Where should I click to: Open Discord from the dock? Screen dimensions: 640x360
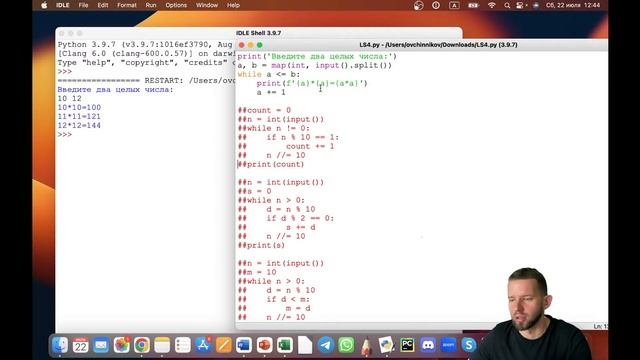coord(427,345)
